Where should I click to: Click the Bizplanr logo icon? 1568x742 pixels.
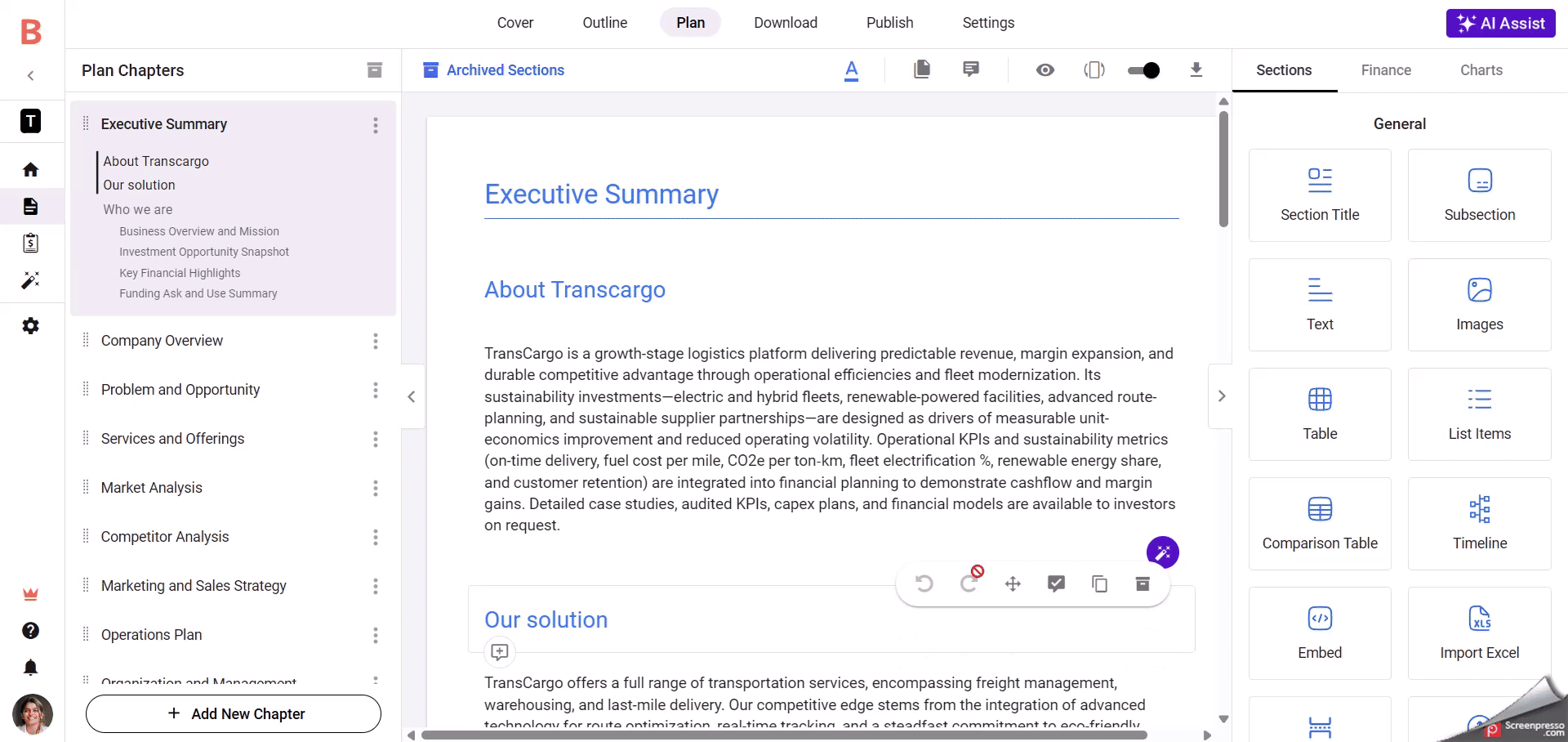tap(31, 32)
